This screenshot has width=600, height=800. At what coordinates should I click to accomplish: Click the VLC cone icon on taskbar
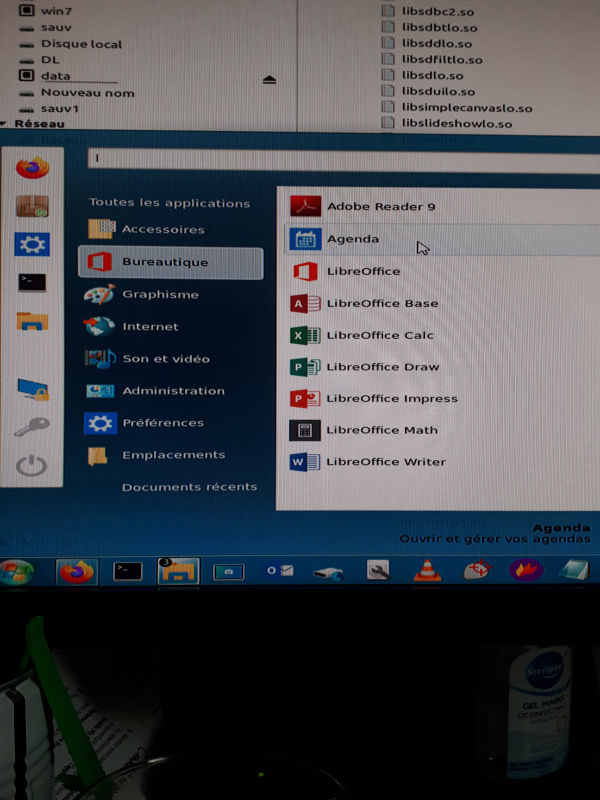pyautogui.click(x=427, y=570)
